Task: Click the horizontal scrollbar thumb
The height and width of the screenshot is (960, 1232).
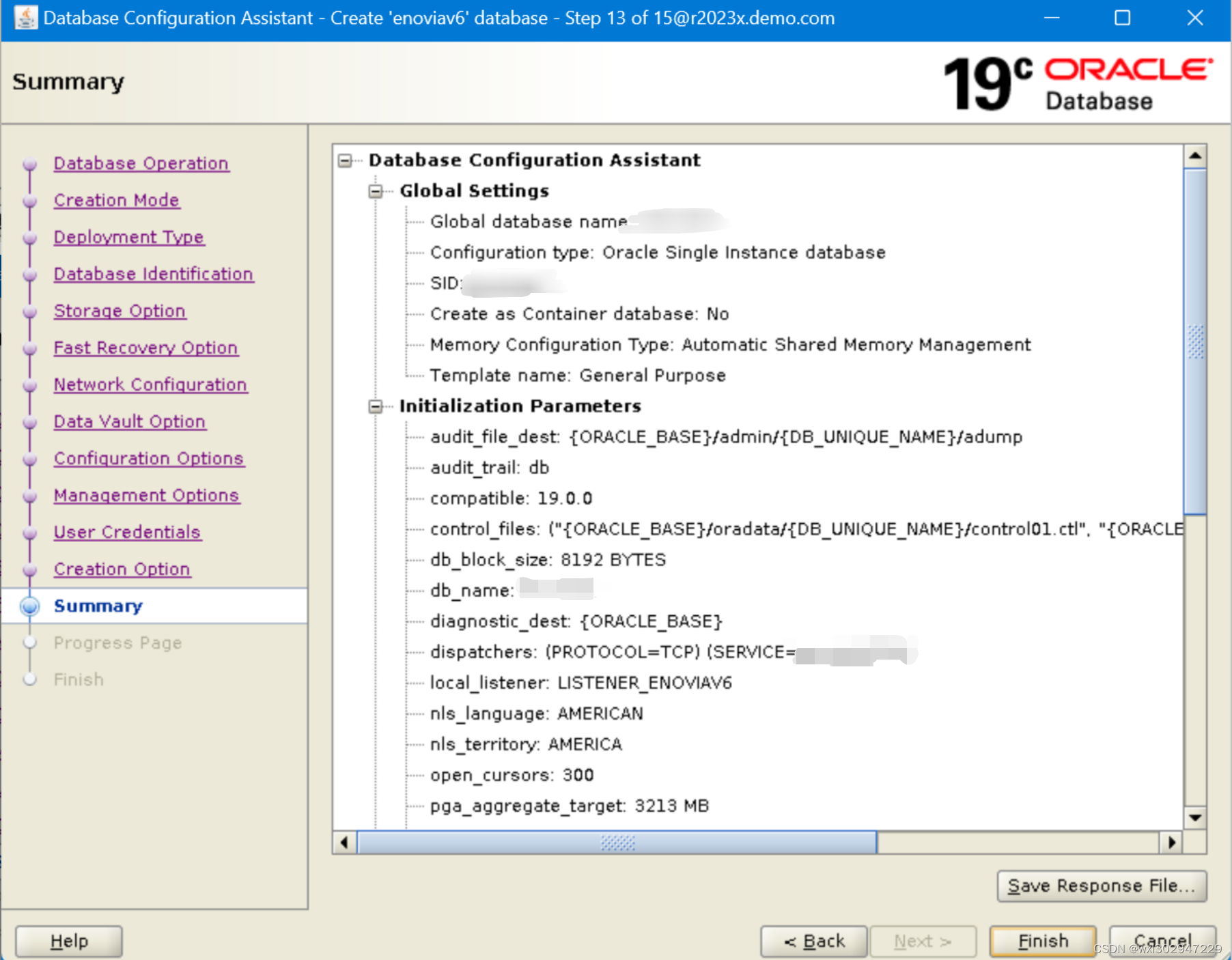Action: pyautogui.click(x=617, y=843)
